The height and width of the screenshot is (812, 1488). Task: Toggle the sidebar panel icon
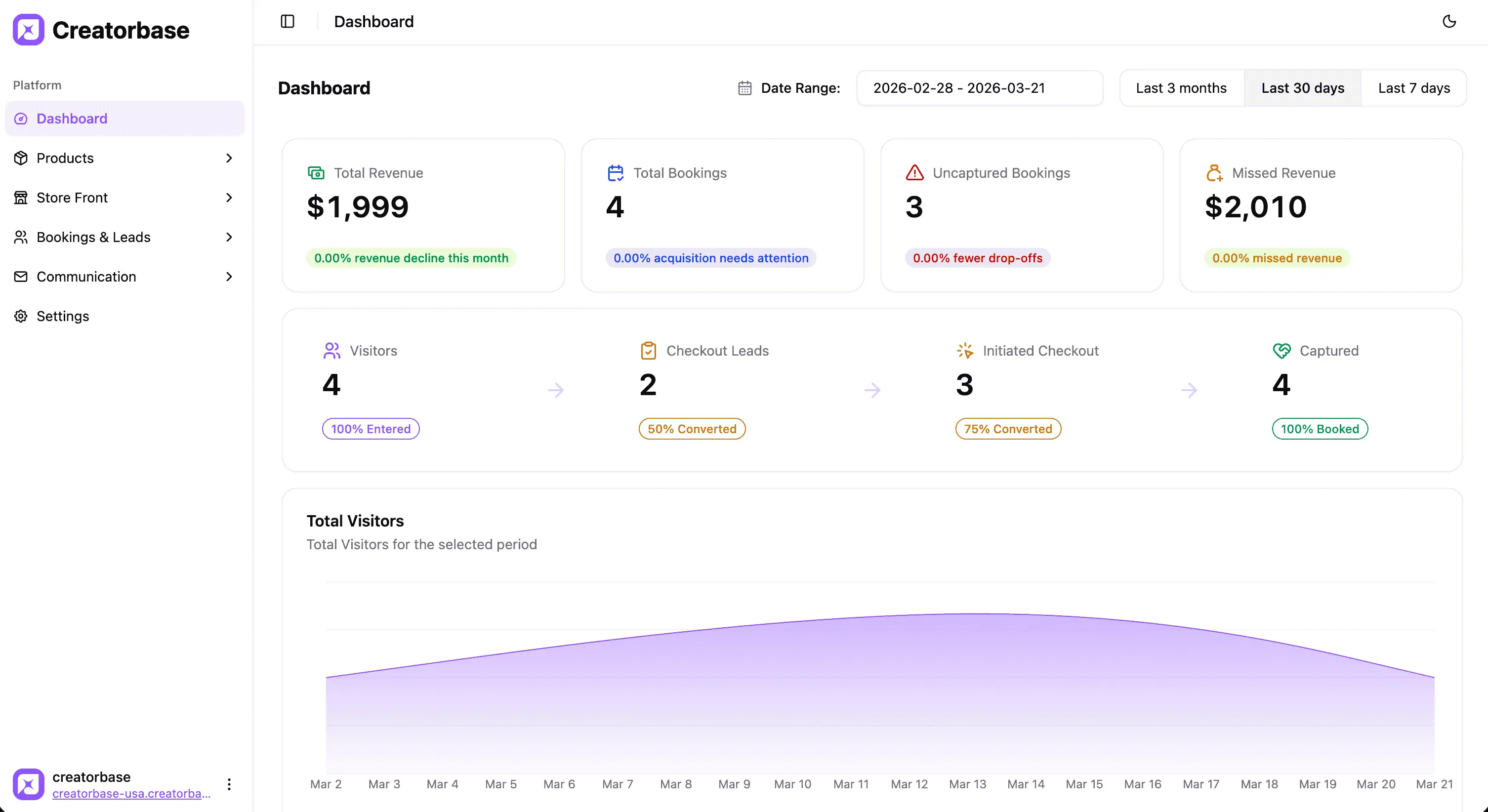coord(288,21)
